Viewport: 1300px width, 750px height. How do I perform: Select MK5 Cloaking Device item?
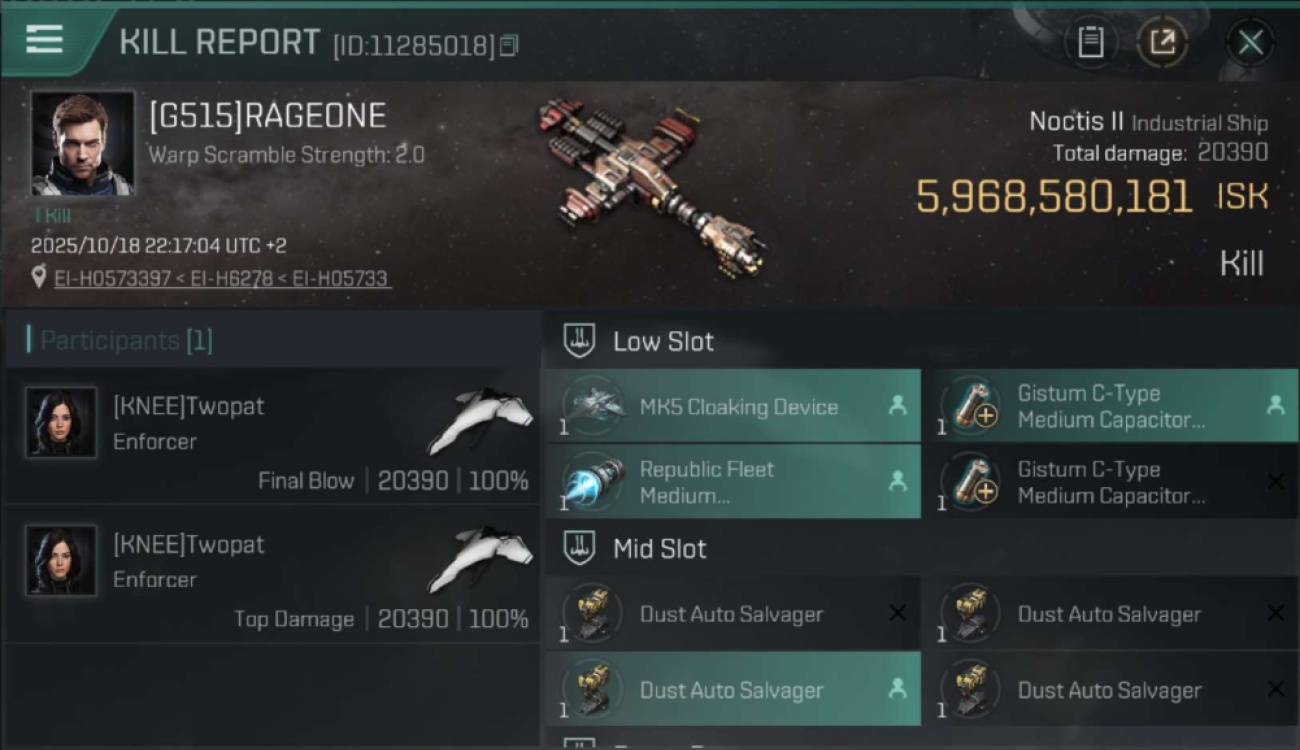(733, 406)
